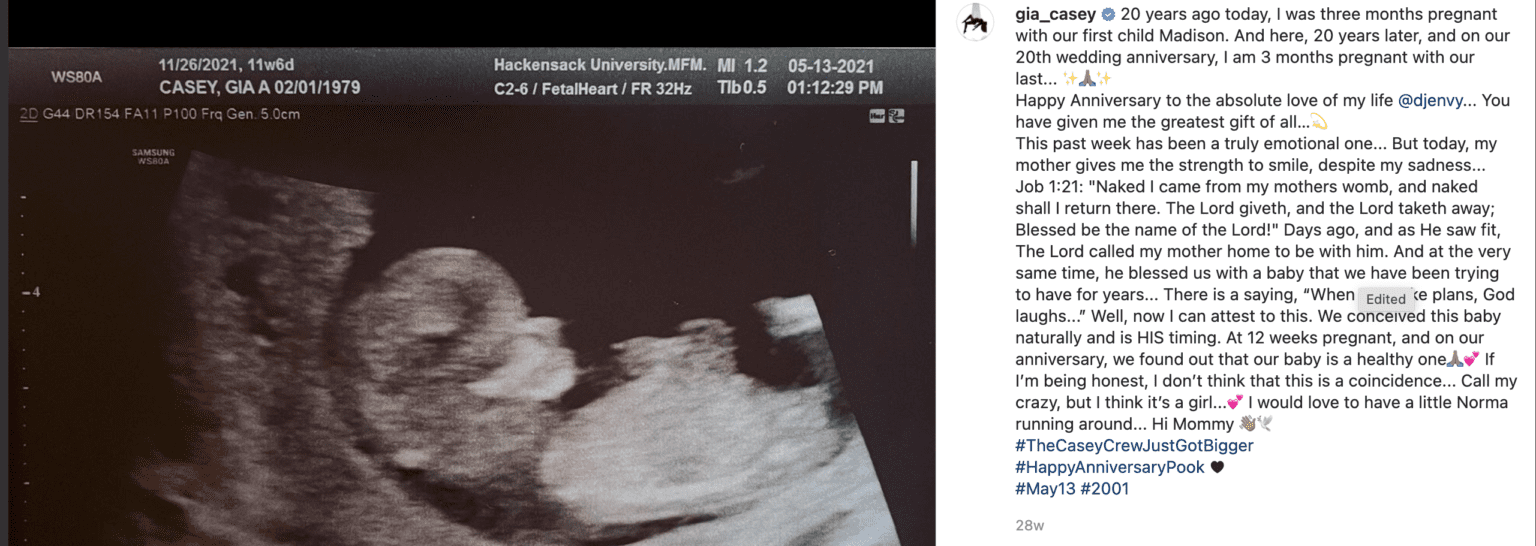The height and width of the screenshot is (546, 1536).
Task: Click the black heart emoji after #HappyAnniversaryPook
Action: point(1217,467)
